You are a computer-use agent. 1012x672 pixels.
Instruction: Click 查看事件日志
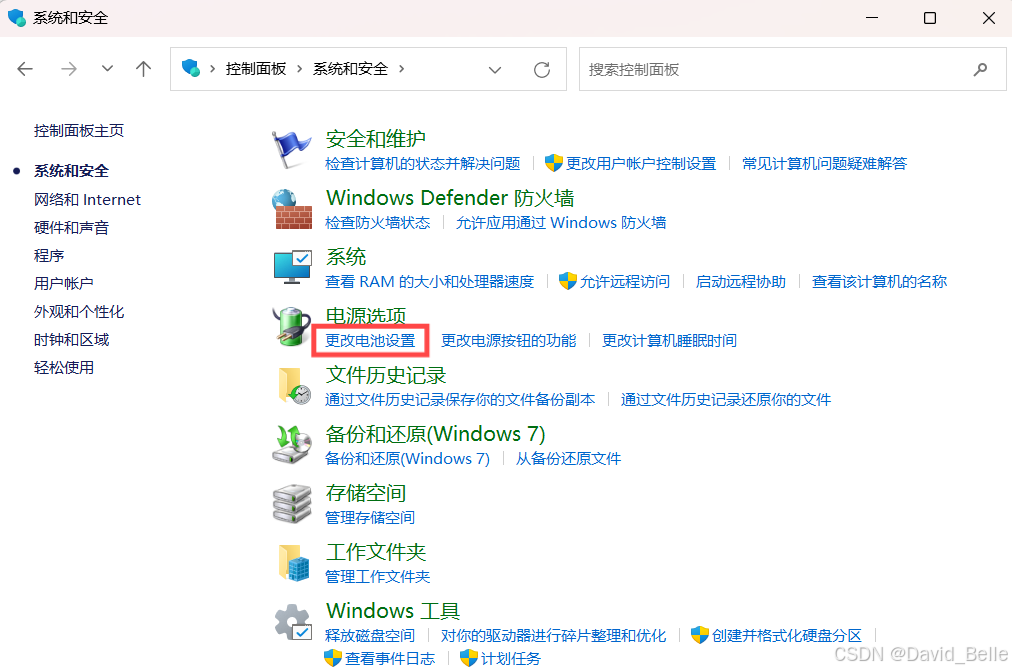click(390, 658)
